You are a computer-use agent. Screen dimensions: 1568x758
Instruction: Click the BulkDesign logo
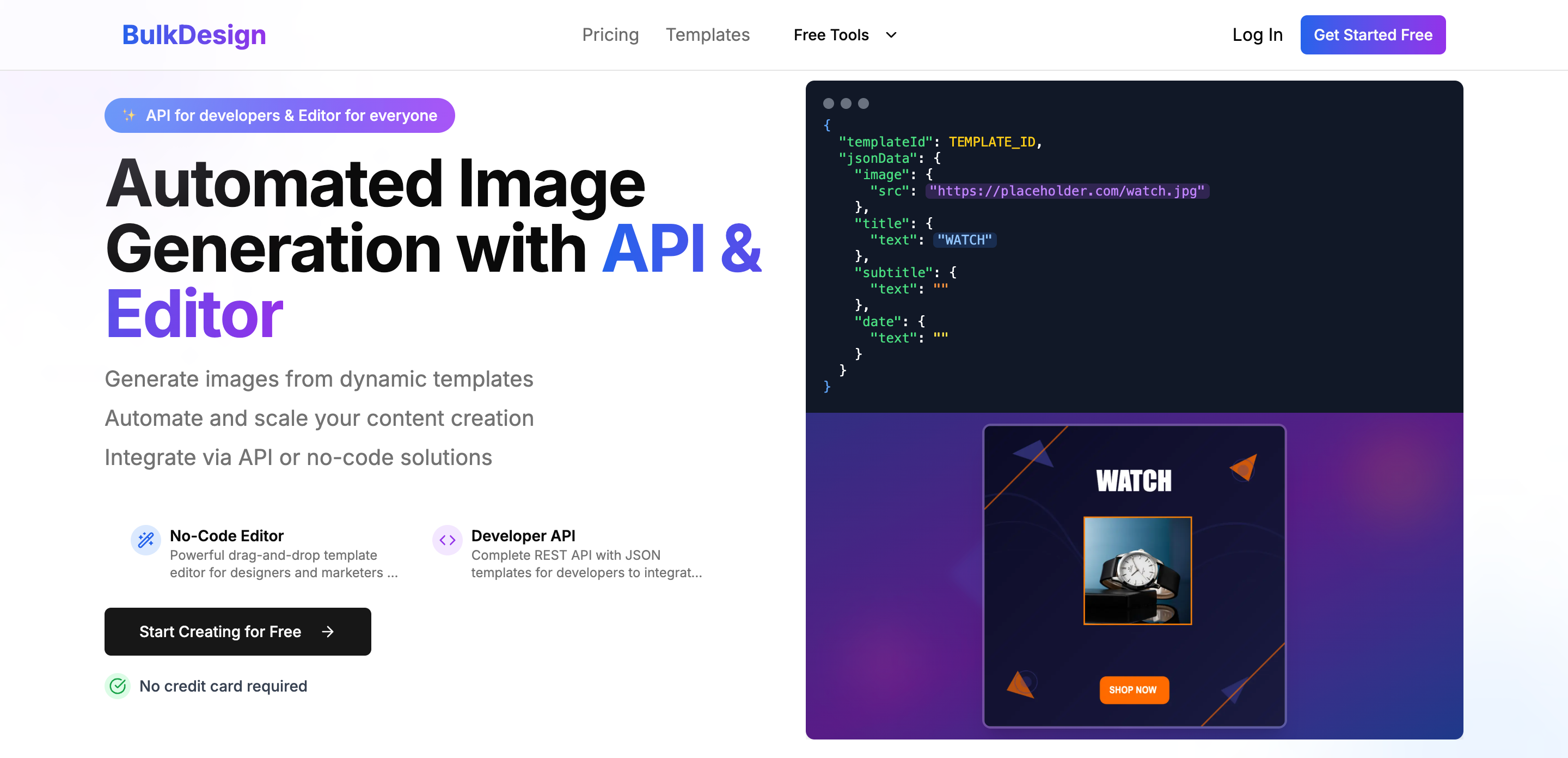click(194, 35)
